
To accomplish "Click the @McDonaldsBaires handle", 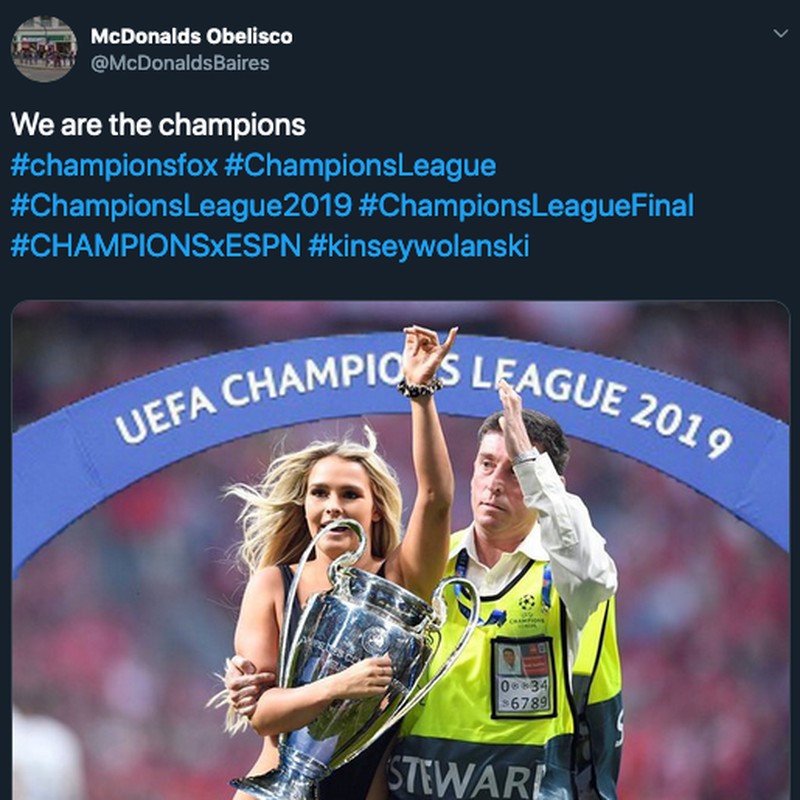I will [x=180, y=62].
